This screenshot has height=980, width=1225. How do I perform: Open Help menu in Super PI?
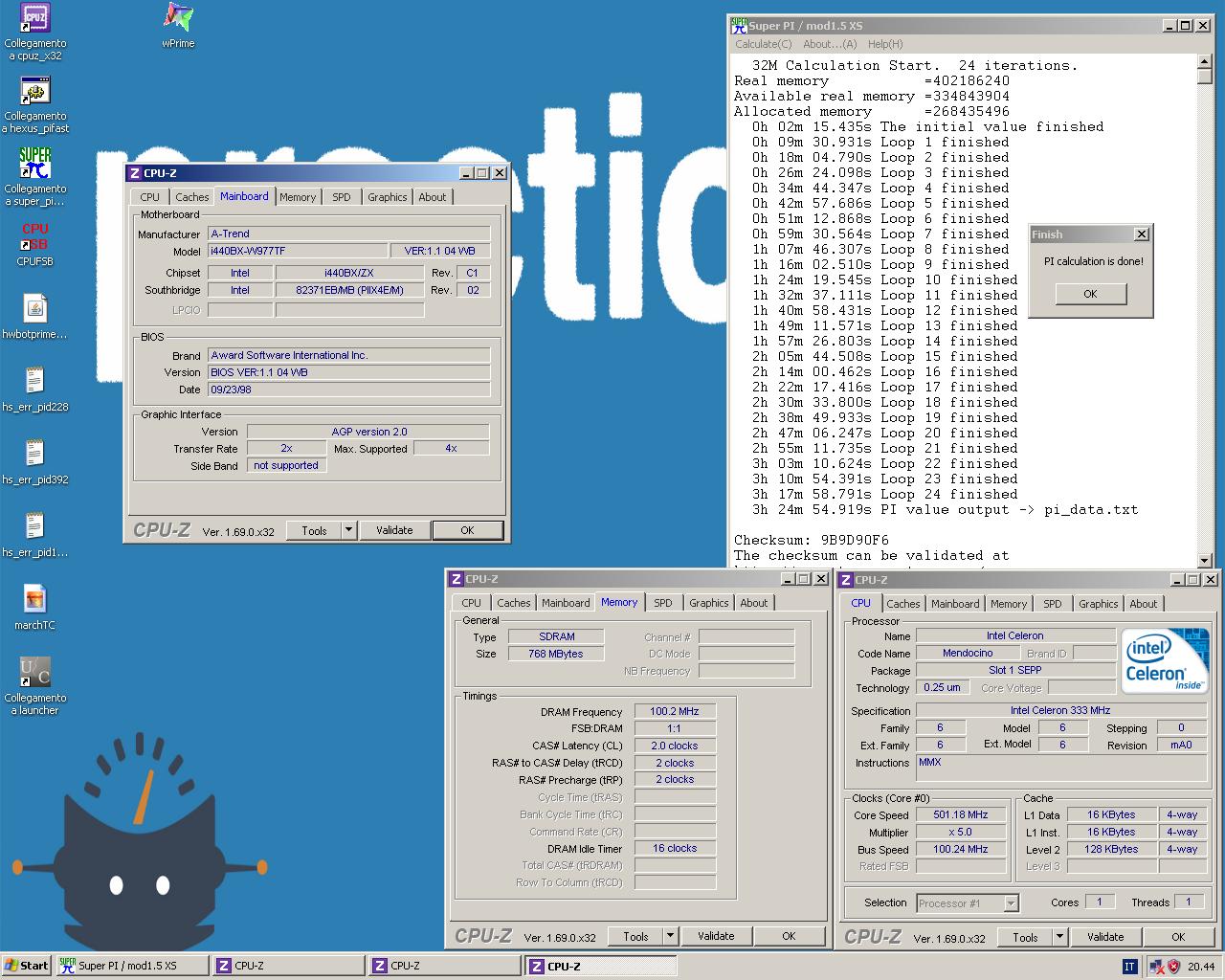885,44
